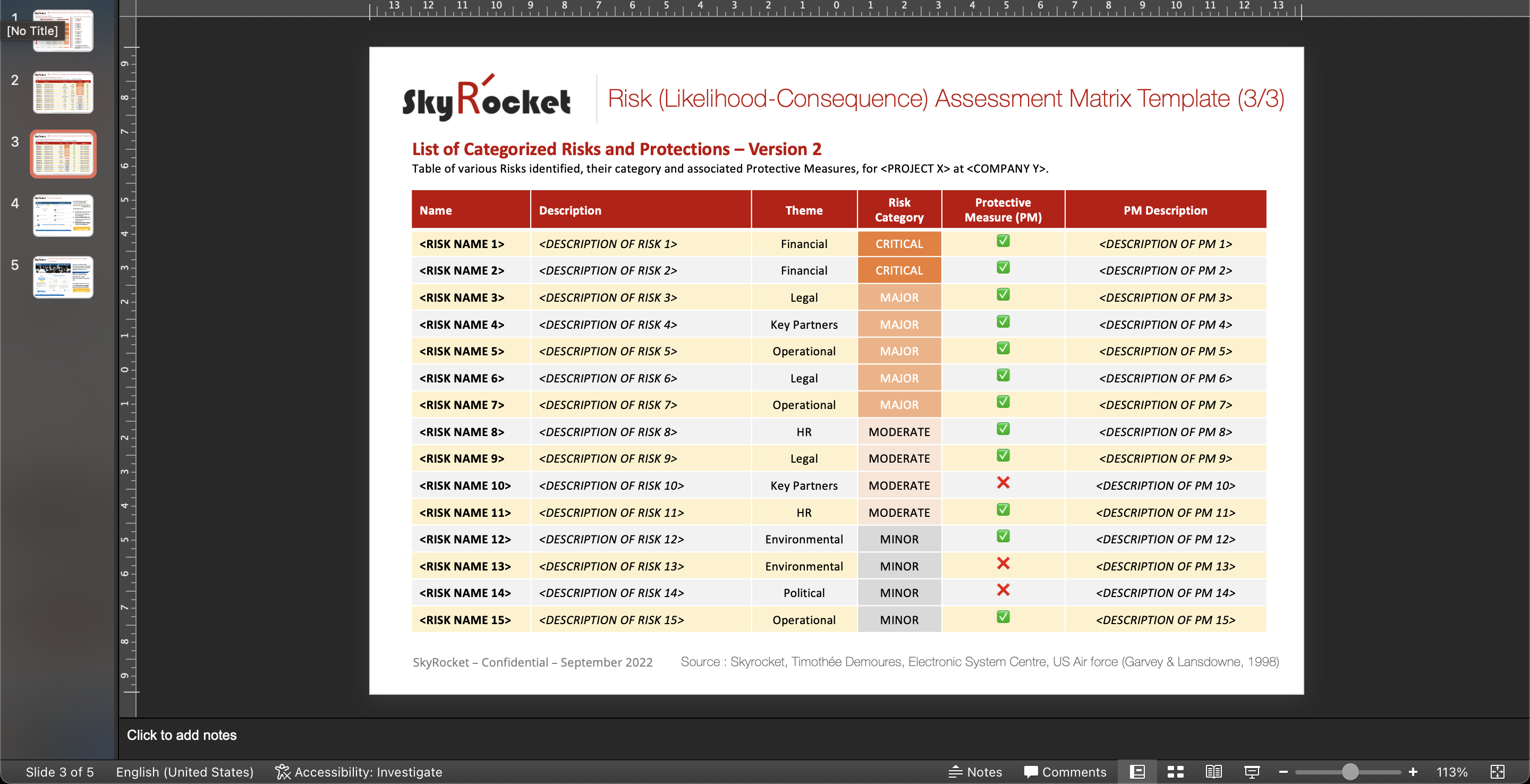Select green checkmark for RISK NAME 4
The width and height of the screenshot is (1530, 784).
pyautogui.click(x=1003, y=321)
